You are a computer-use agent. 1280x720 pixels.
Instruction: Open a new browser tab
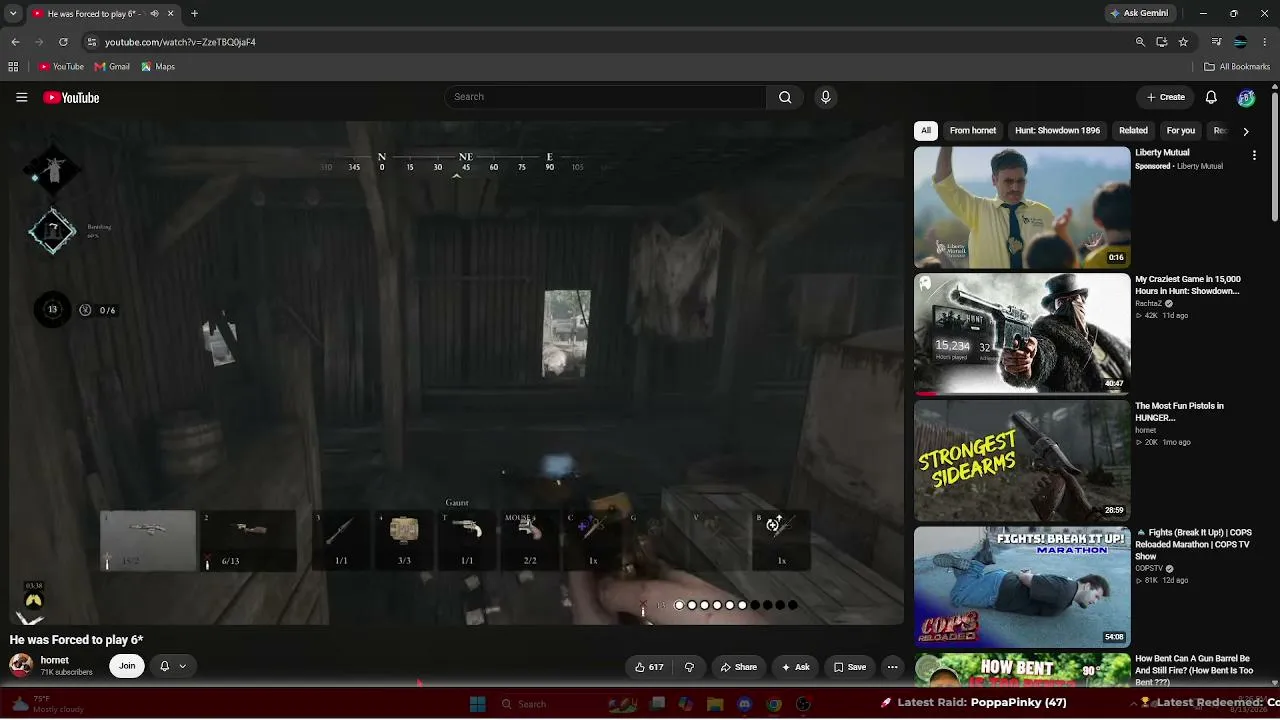pos(194,14)
